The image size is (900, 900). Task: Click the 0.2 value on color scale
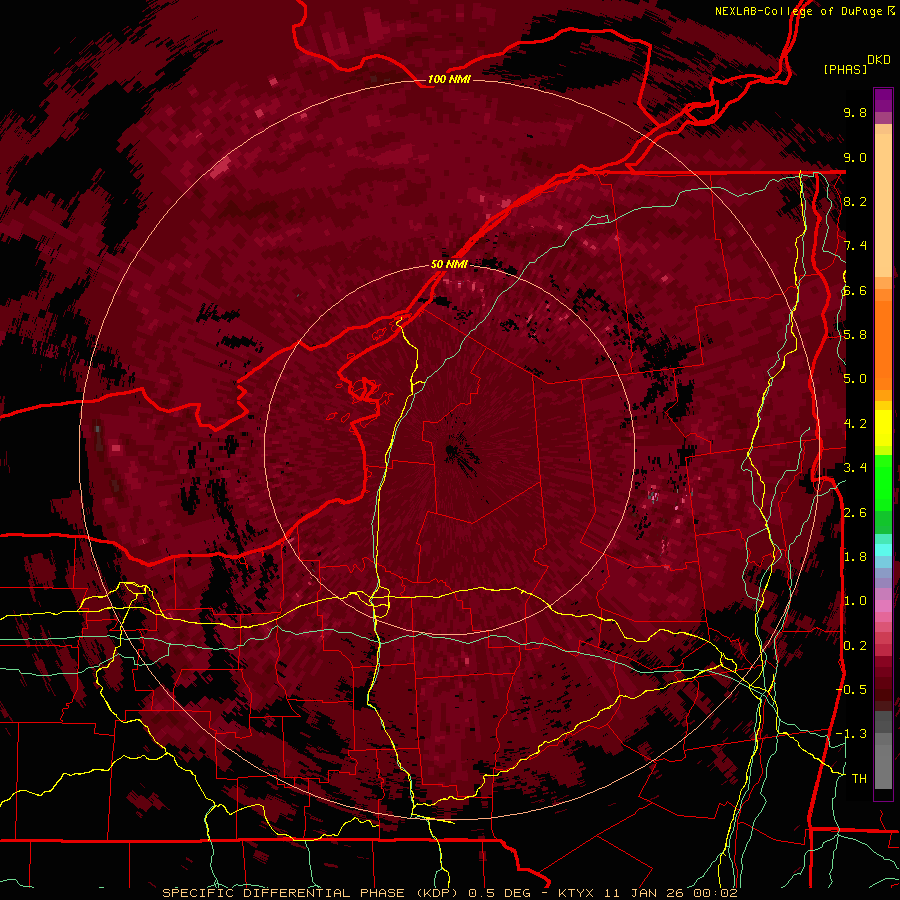pyautogui.click(x=855, y=645)
